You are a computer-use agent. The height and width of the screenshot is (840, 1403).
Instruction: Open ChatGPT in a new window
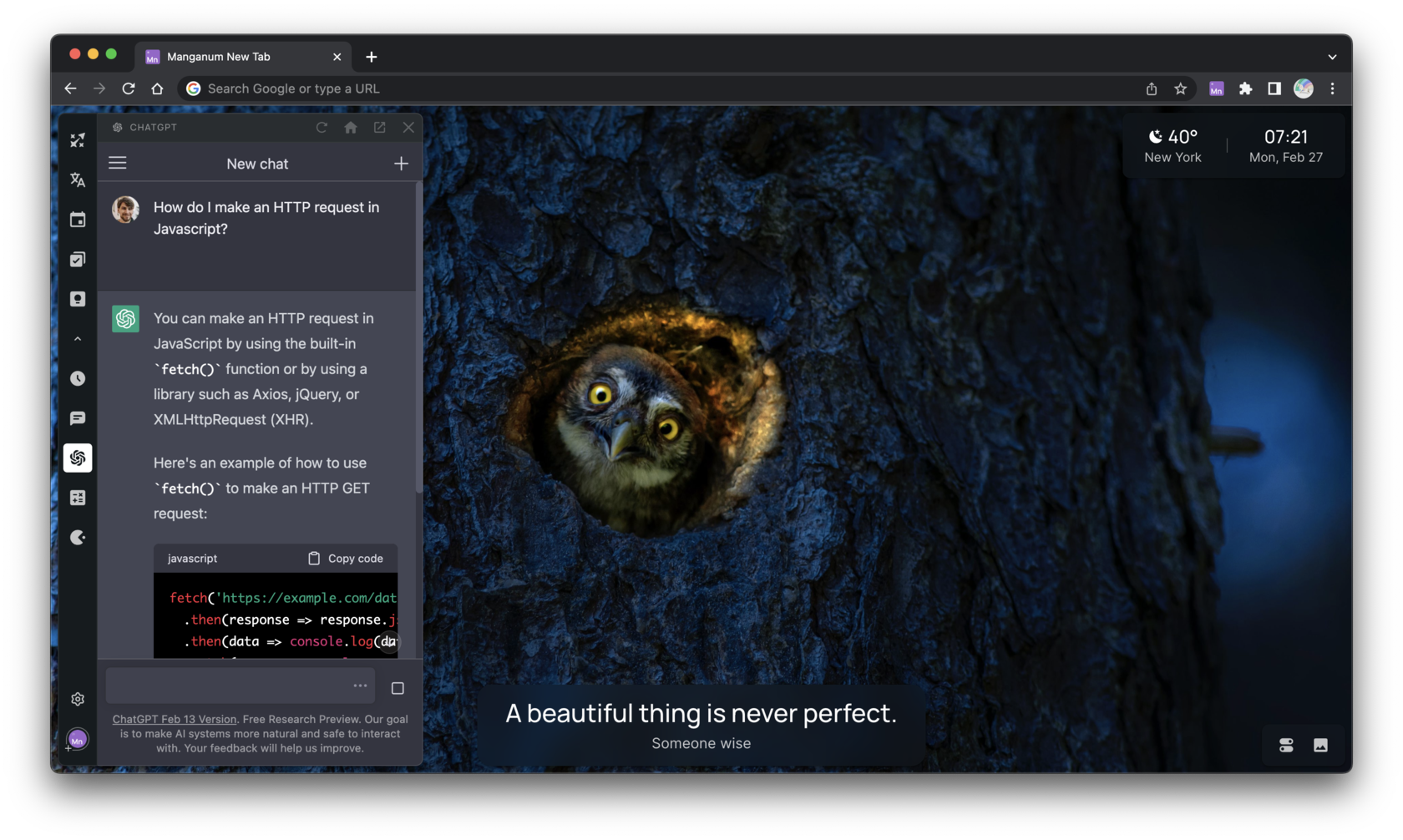(379, 127)
